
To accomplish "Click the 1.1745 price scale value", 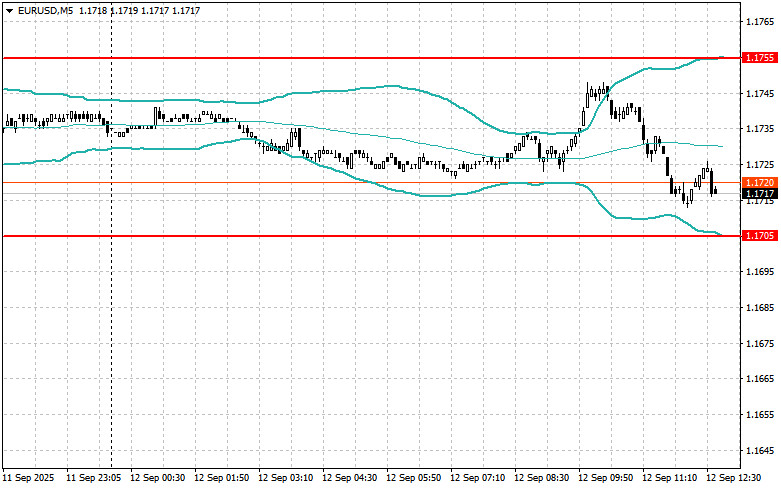I will click(760, 93).
